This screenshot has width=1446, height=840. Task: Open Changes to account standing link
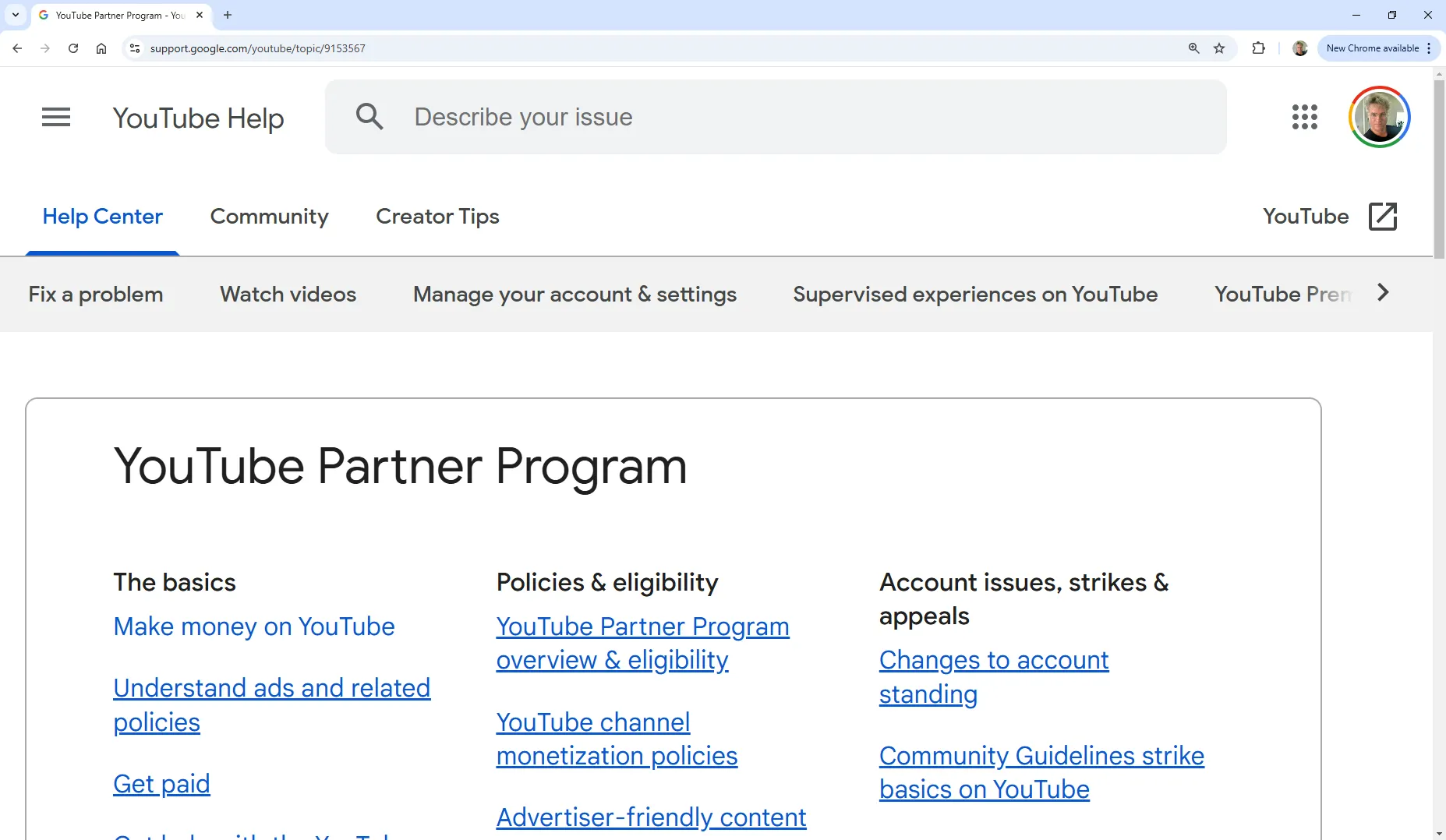[994, 677]
